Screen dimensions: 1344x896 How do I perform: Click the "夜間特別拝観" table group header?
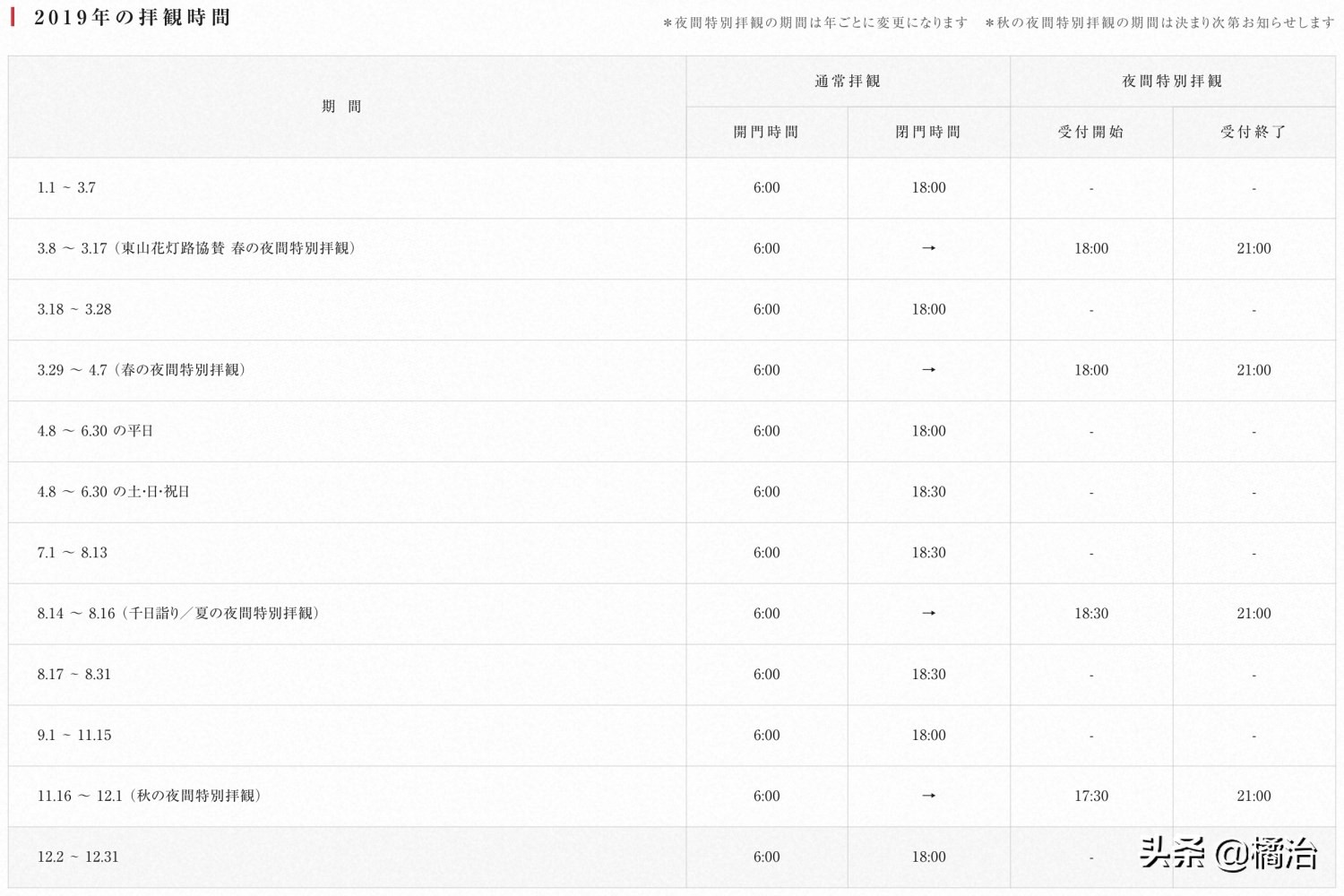coord(1172,82)
